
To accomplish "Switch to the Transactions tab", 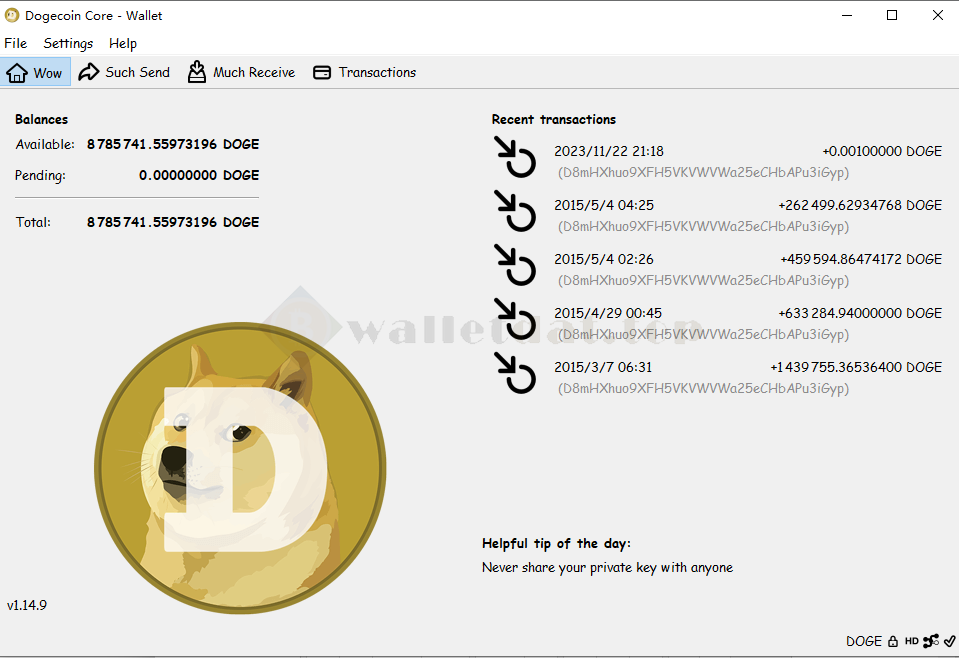I will point(365,72).
